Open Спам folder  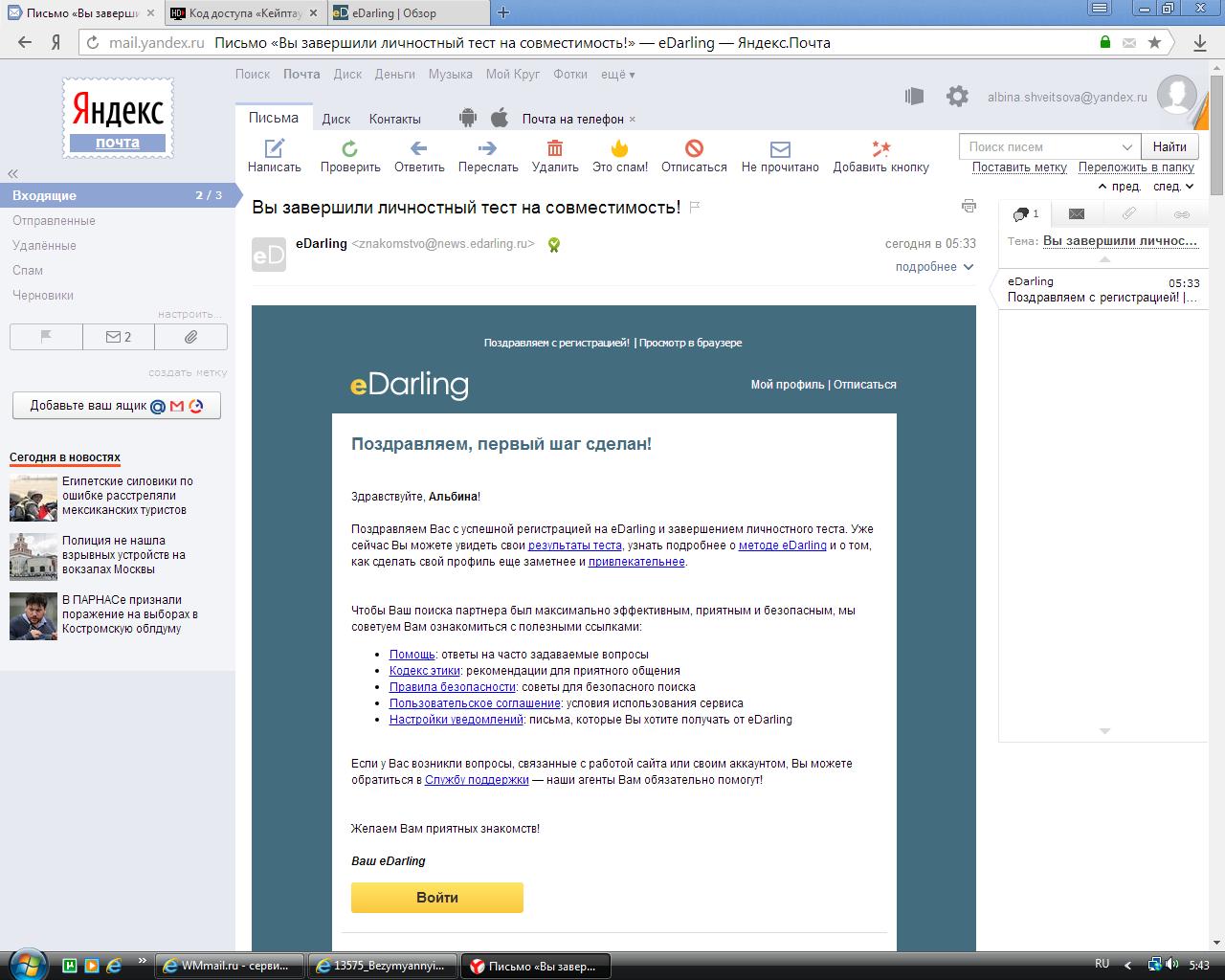[28, 270]
